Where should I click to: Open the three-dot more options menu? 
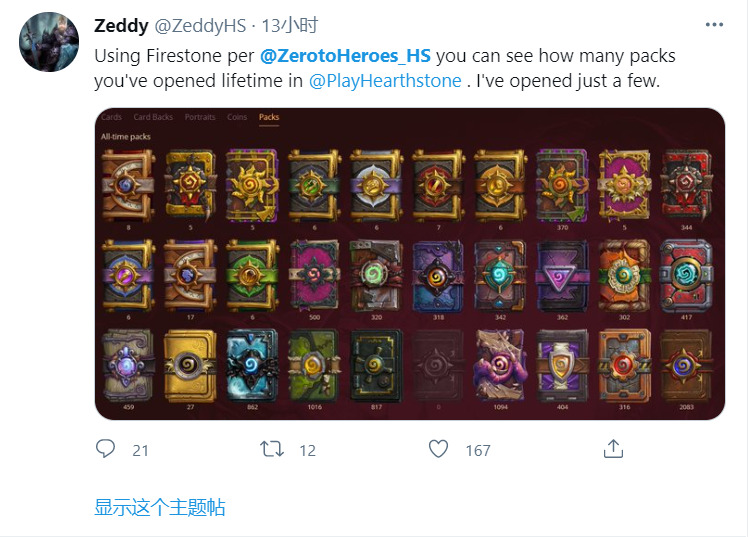(714, 25)
